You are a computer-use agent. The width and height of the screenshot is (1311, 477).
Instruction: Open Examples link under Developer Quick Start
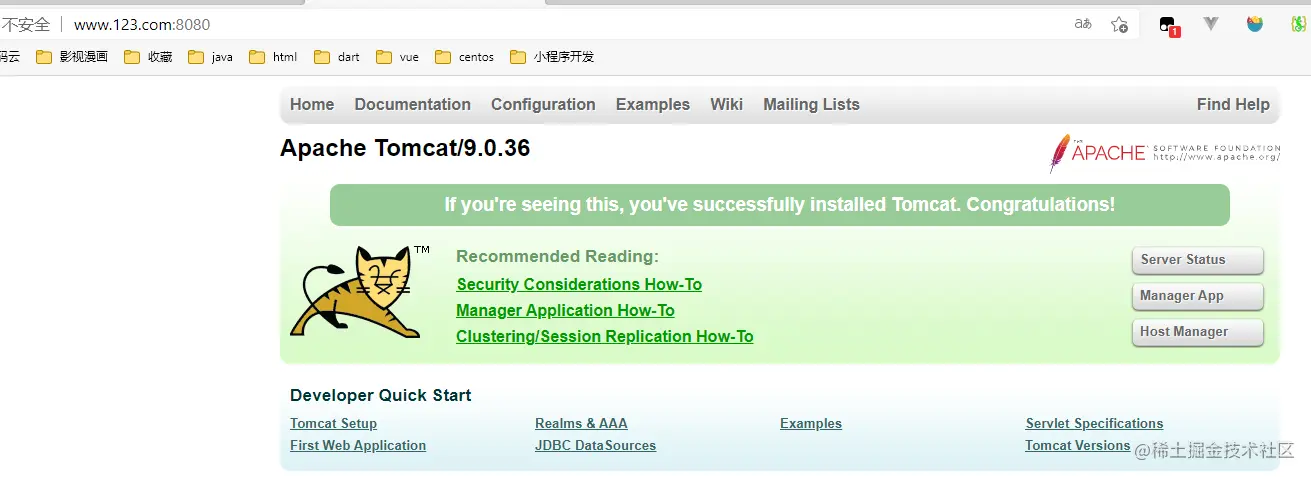(x=811, y=423)
